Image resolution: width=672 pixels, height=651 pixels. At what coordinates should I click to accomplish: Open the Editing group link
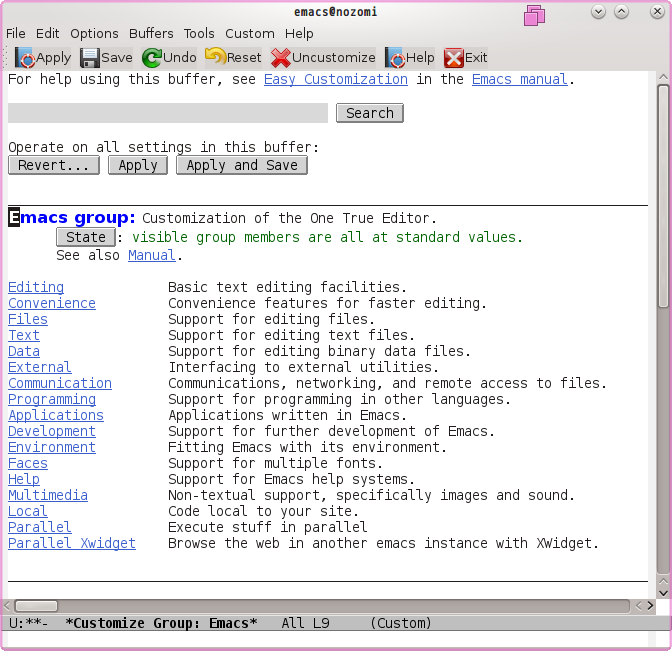point(36,287)
